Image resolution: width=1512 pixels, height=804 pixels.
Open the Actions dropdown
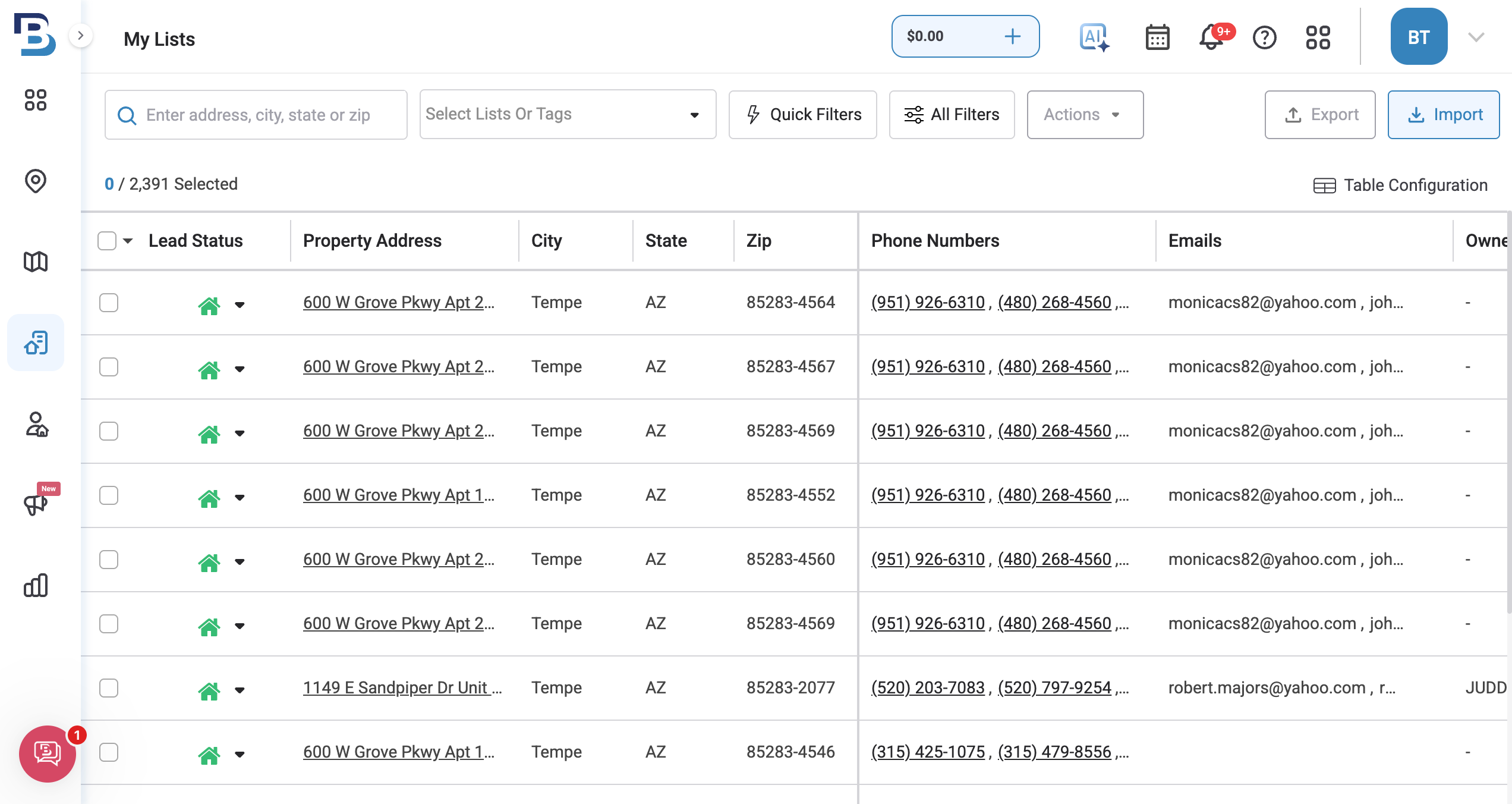point(1085,114)
